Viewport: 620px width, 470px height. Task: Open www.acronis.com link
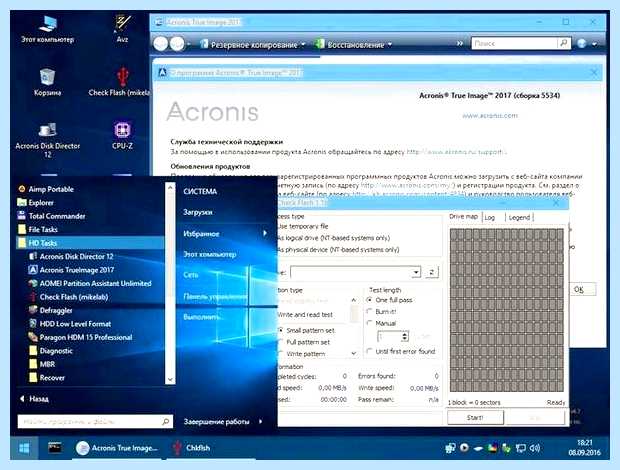click(x=490, y=115)
